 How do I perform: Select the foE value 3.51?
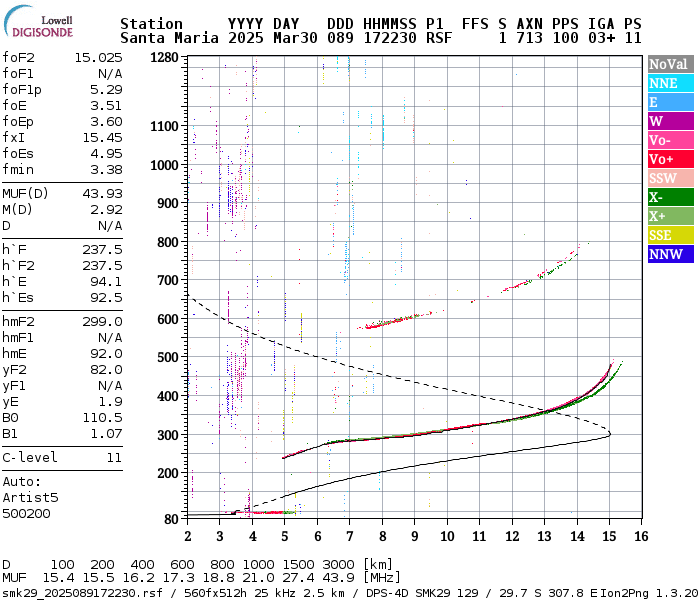pos(106,106)
